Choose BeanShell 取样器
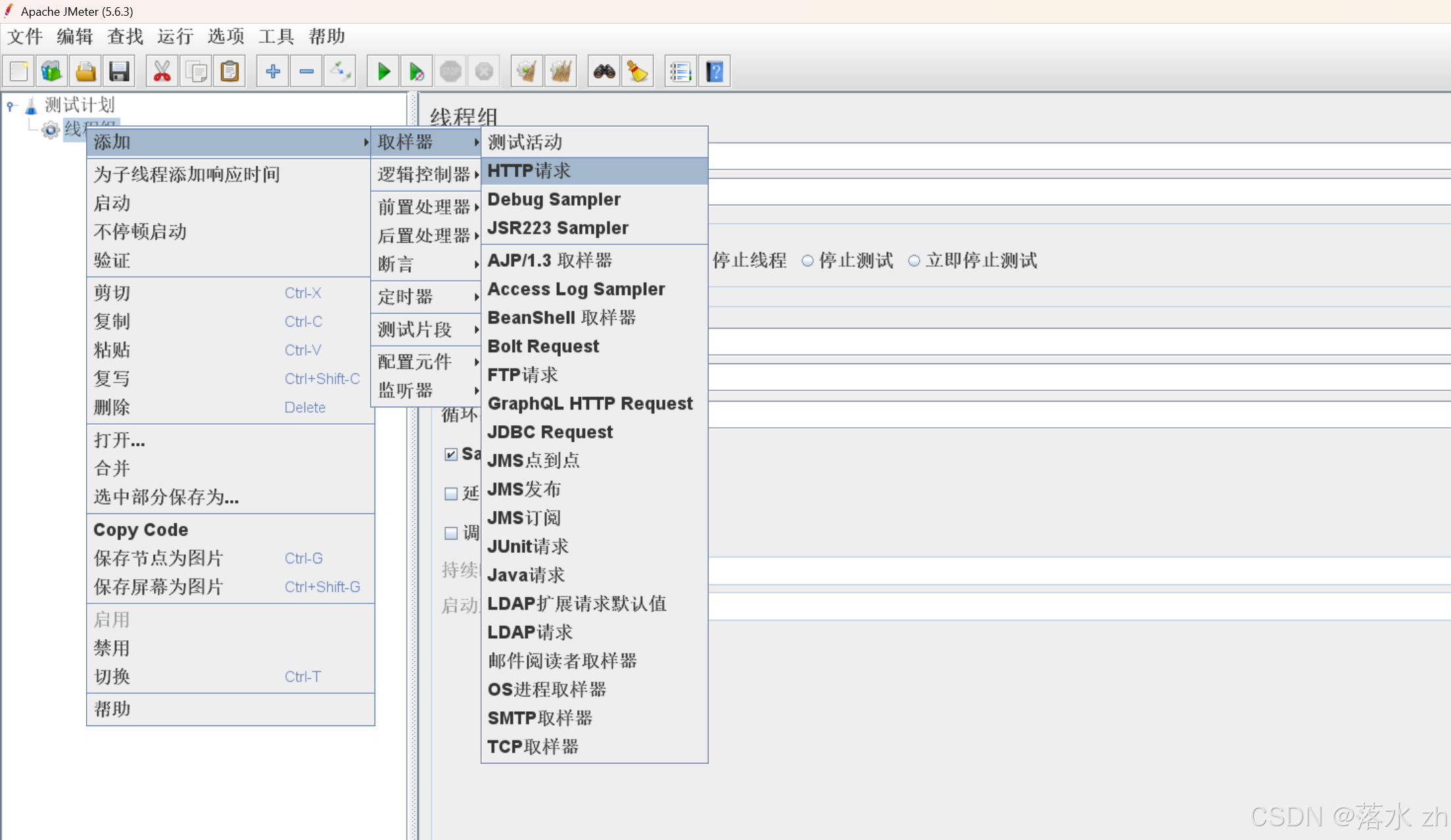This screenshot has height=840, width=1451. [x=594, y=317]
